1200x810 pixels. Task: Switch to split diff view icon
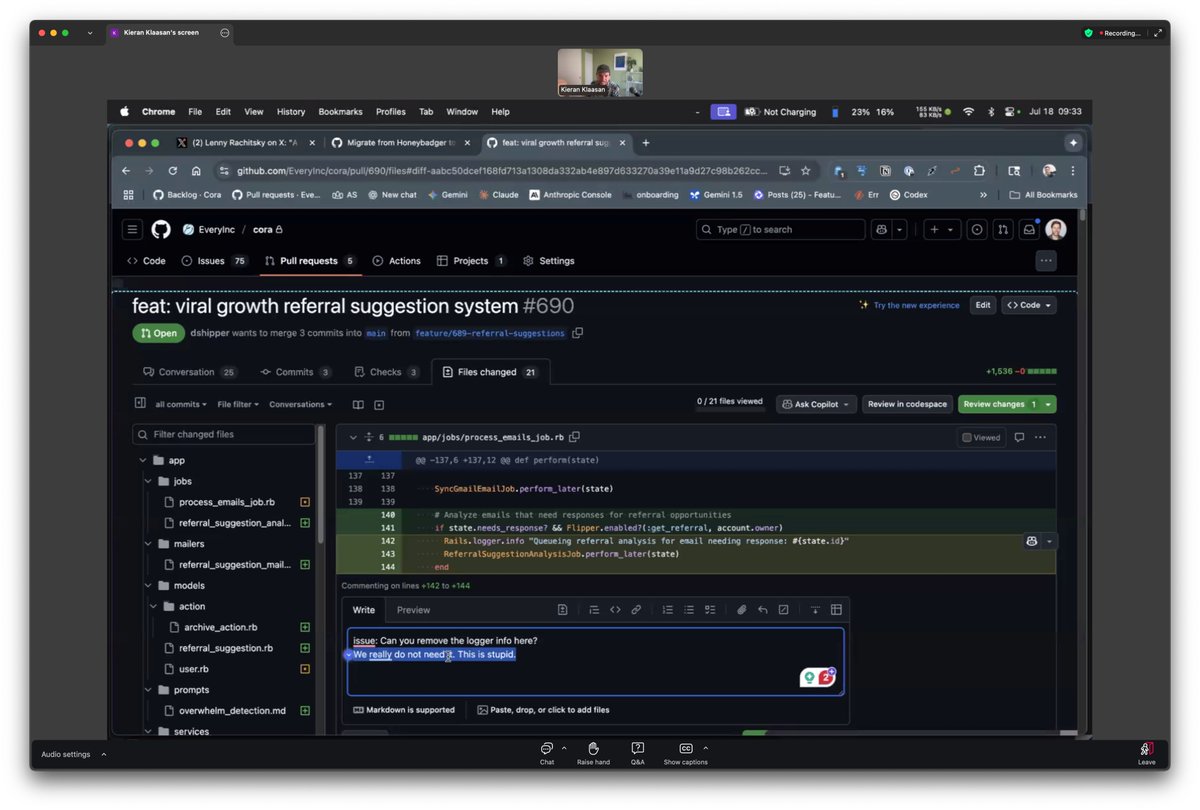pyautogui.click(x=358, y=405)
